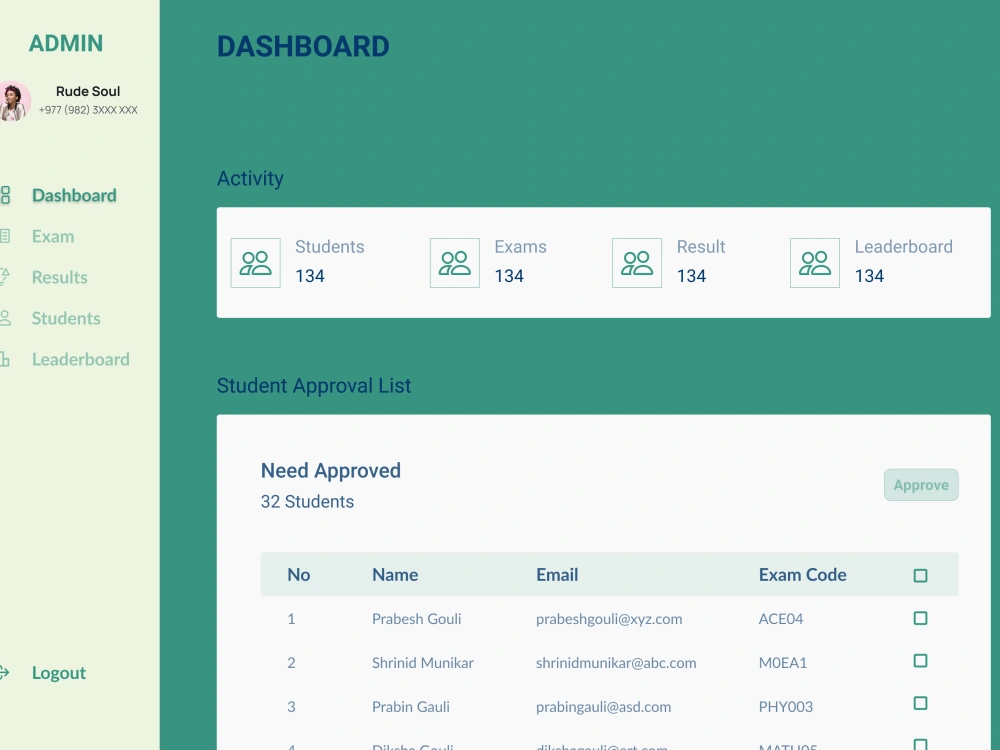Click exam code ACE04

781,619
